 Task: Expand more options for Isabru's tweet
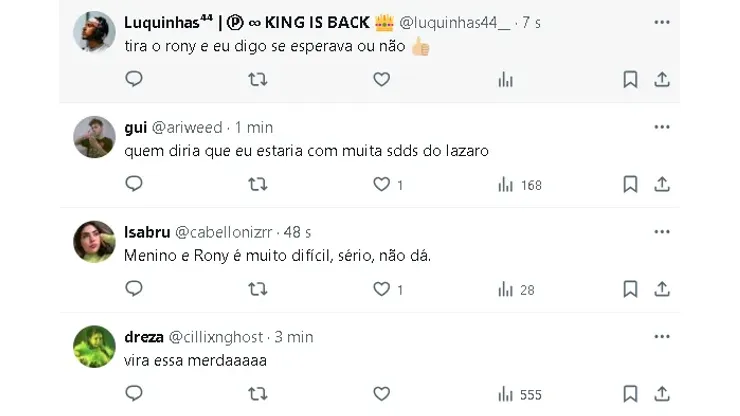[x=662, y=232]
